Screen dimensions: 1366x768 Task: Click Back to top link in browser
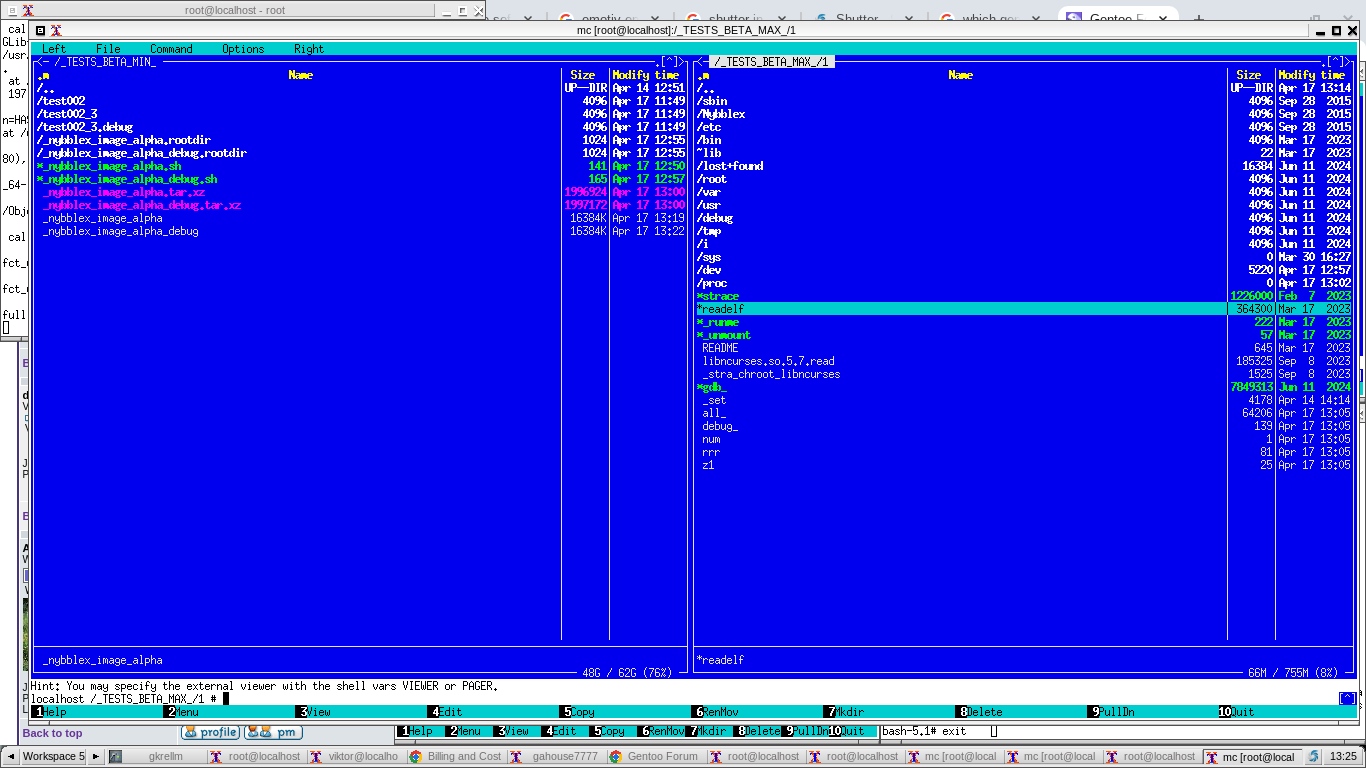[x=52, y=733]
